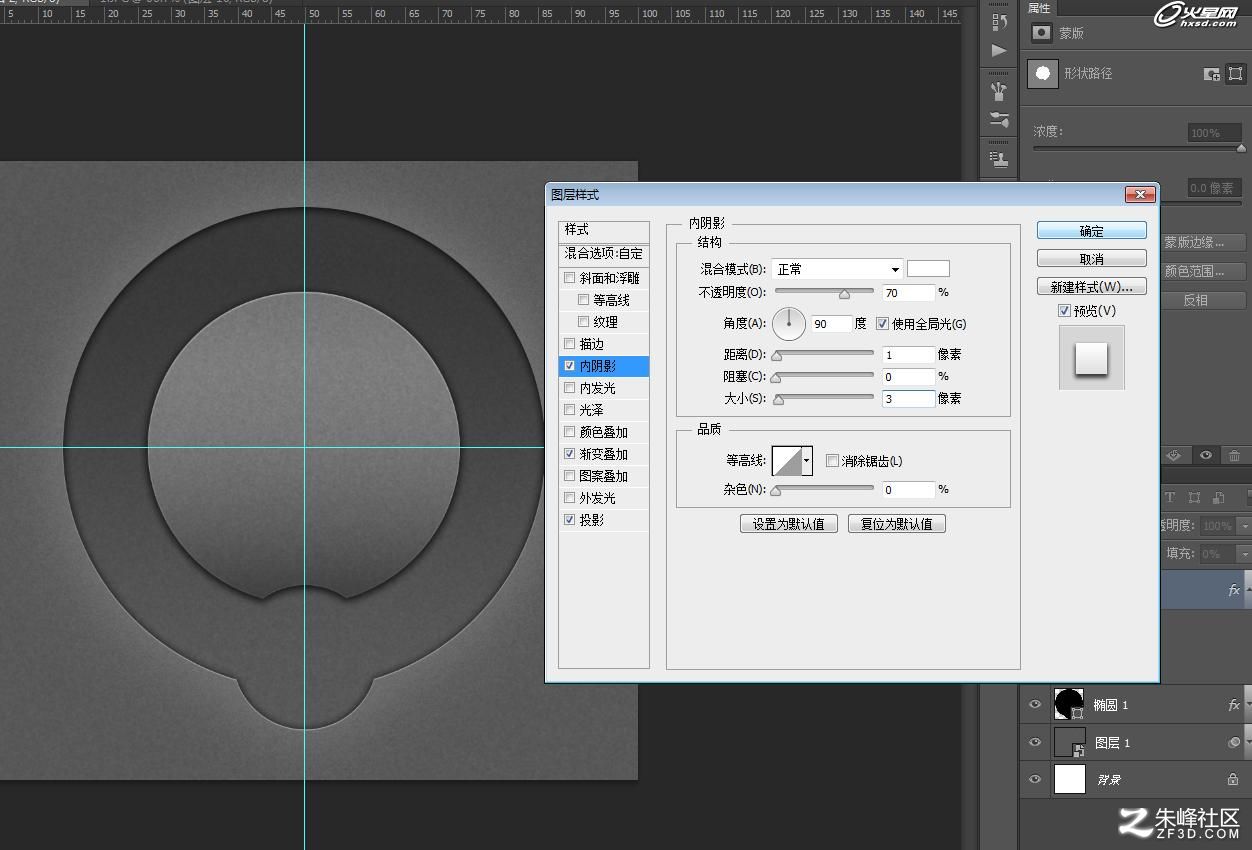The height and width of the screenshot is (850, 1252).
Task: Select the vector mask icon
Action: tap(1235, 74)
